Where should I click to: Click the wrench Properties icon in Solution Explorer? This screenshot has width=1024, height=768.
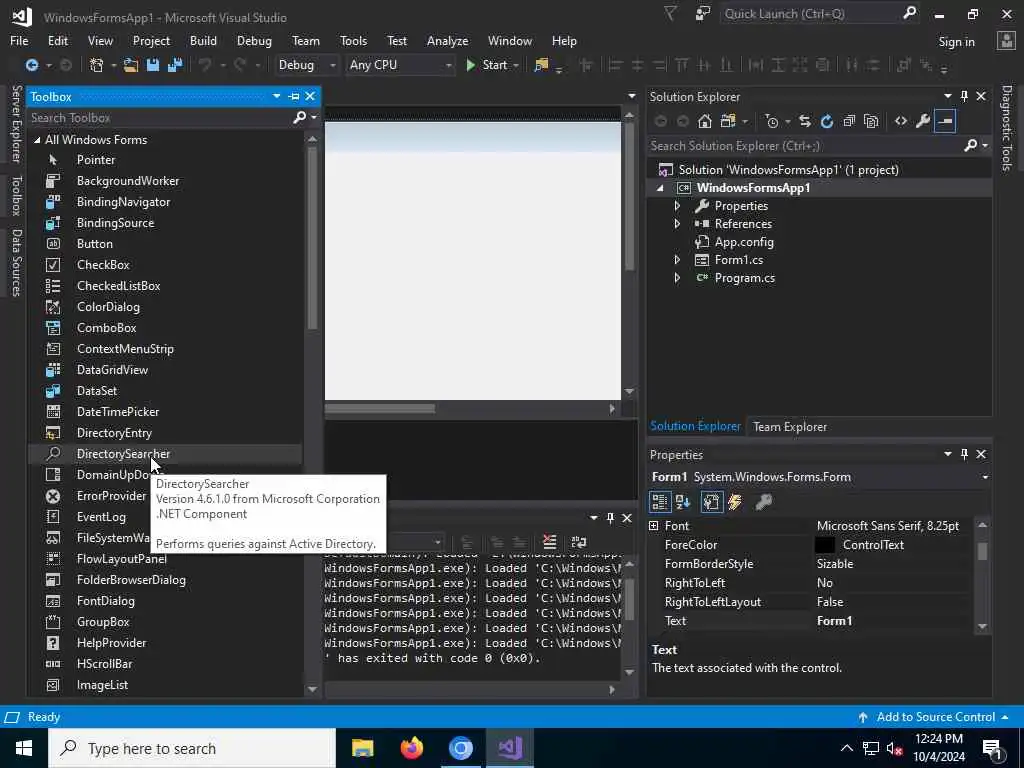923,121
